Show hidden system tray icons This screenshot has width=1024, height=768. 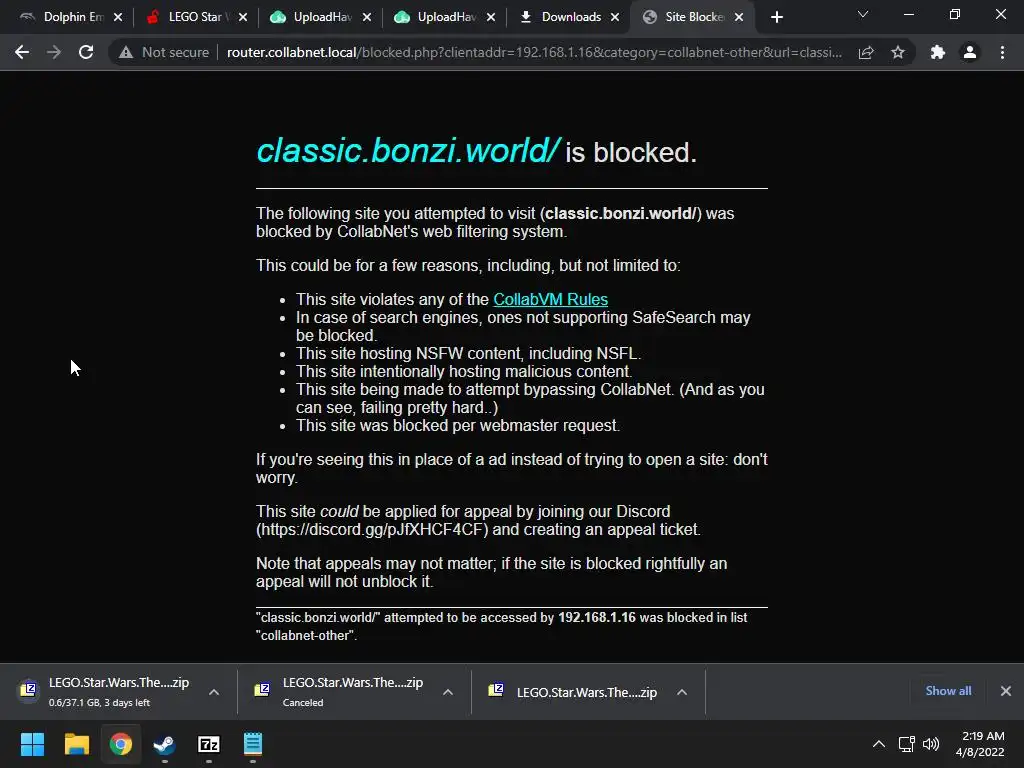[x=879, y=744]
